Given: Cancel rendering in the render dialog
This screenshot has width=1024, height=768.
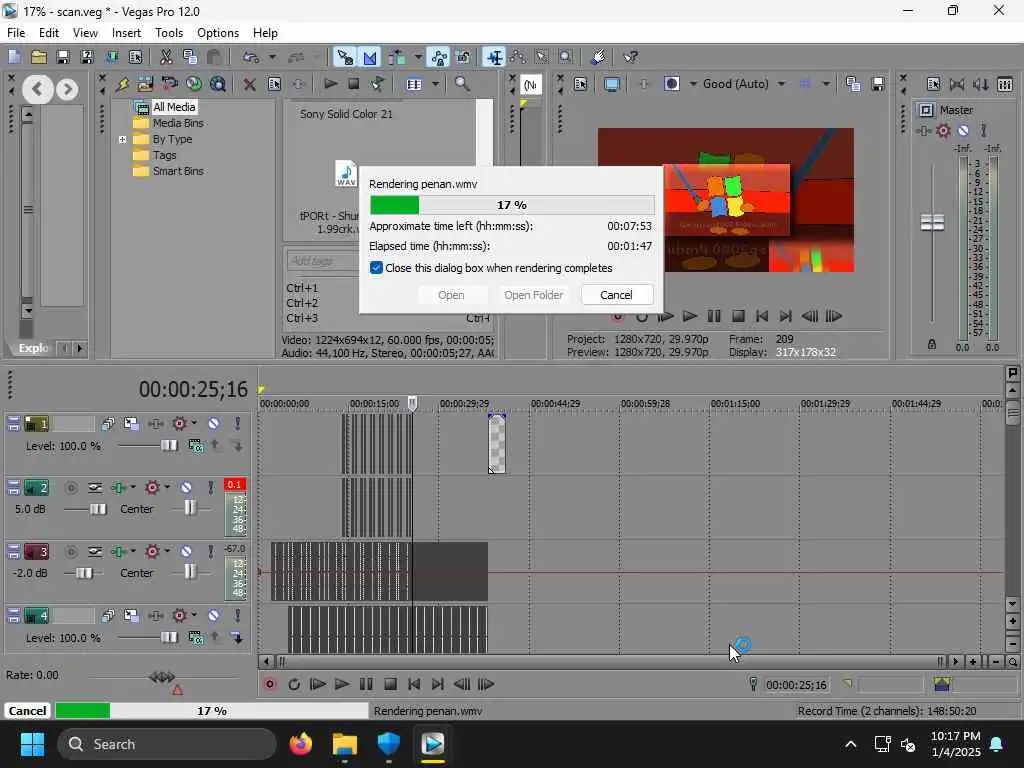Looking at the screenshot, I should click(x=616, y=295).
